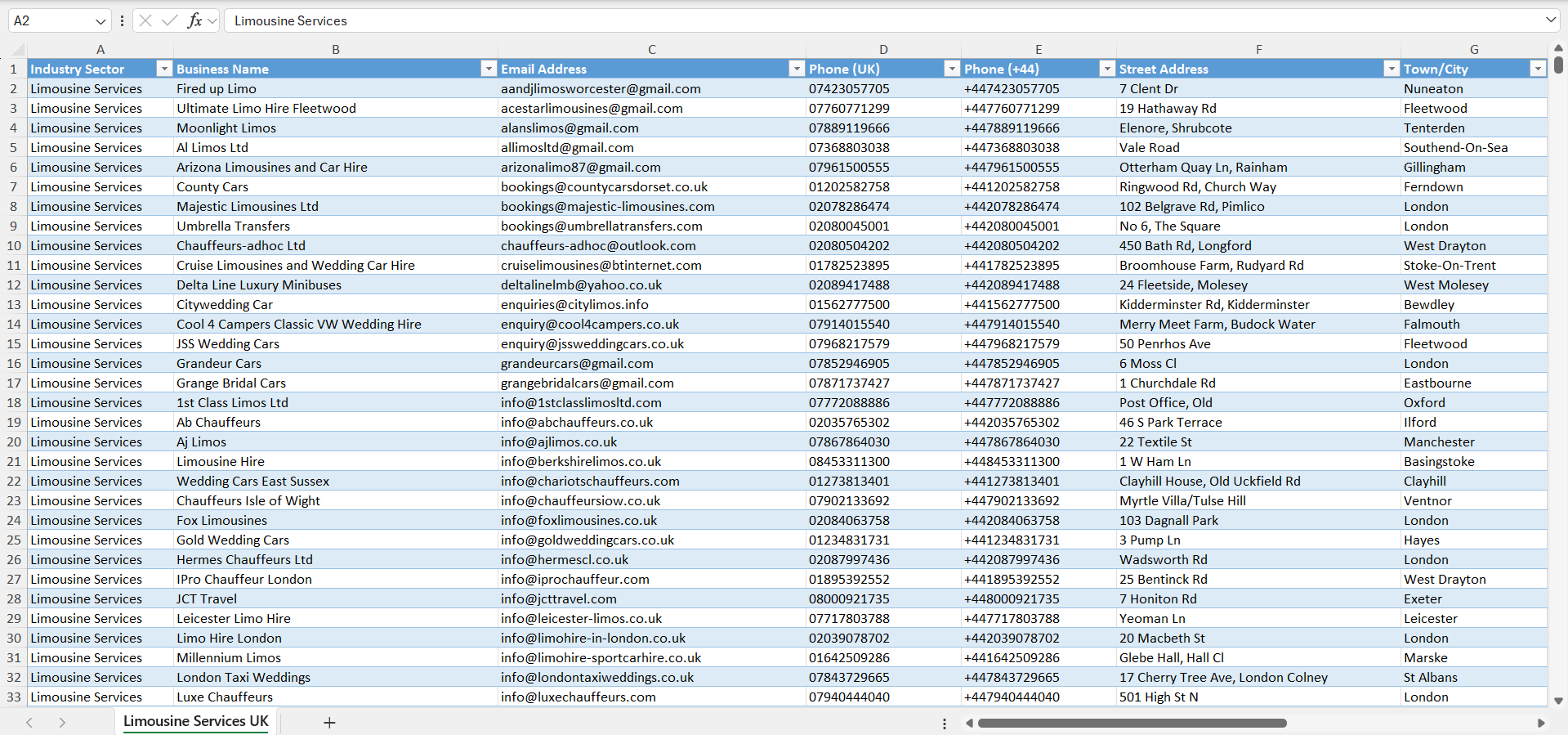Select column F header
Image resolution: width=1568 pixels, height=735 pixels.
pyautogui.click(x=1258, y=49)
